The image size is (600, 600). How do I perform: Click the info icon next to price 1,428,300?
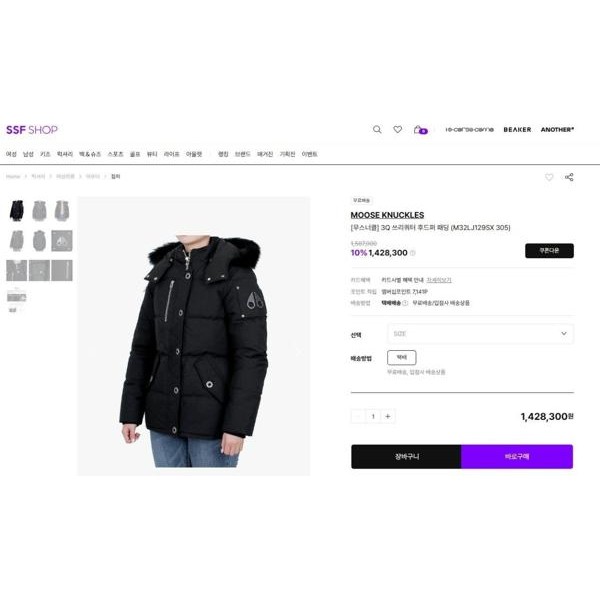click(412, 253)
